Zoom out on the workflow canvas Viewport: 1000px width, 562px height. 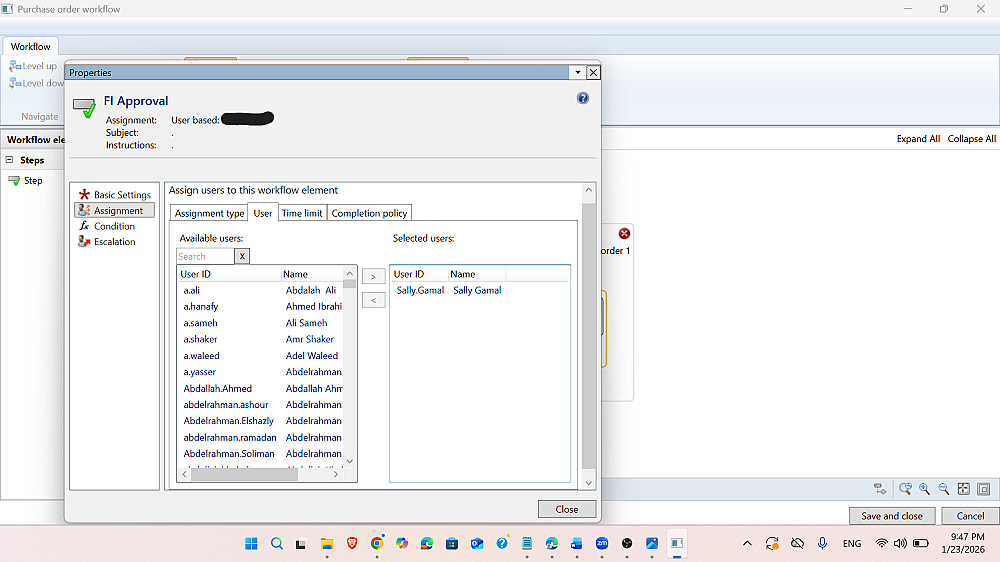[944, 489]
